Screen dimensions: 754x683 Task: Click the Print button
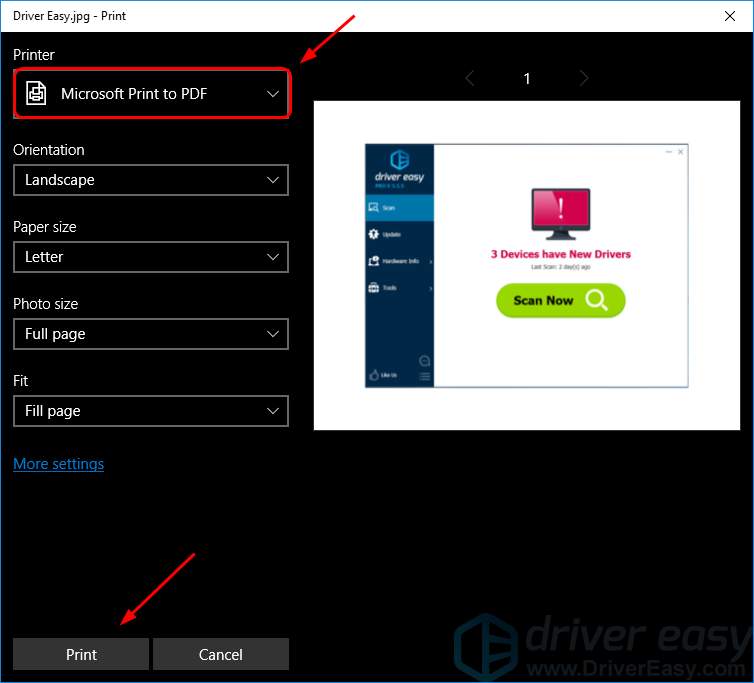tap(81, 654)
